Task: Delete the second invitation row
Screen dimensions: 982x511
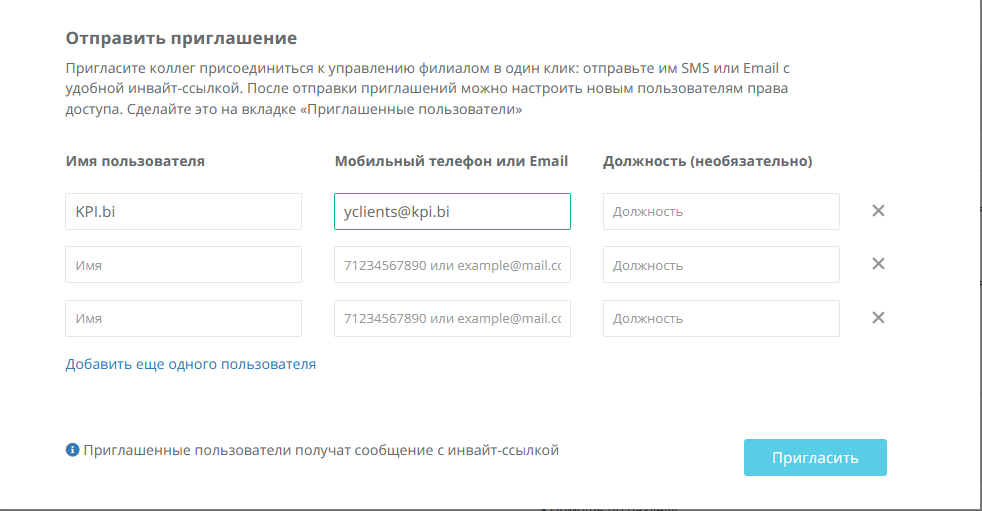Action: [878, 264]
